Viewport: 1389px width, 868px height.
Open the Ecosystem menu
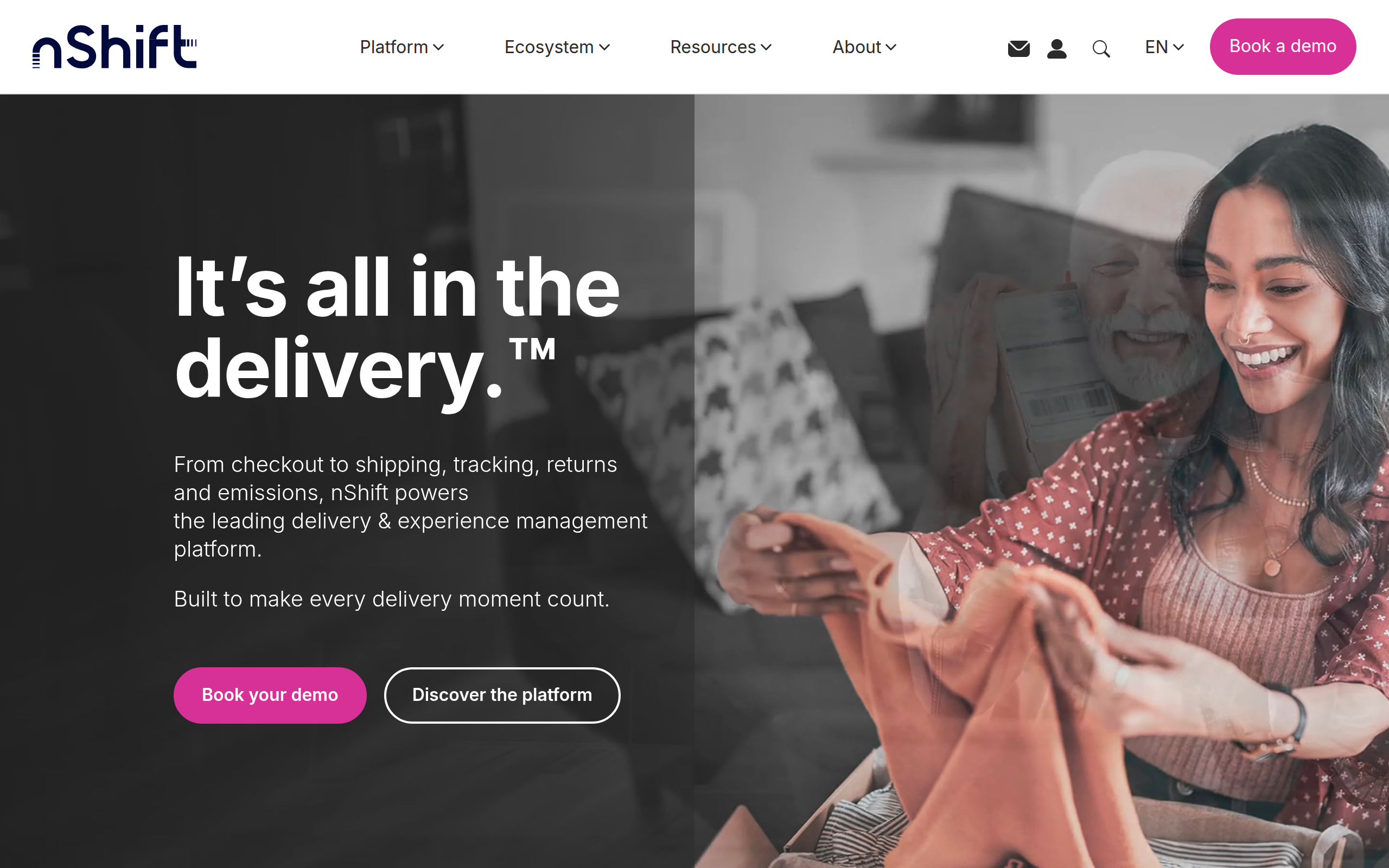click(557, 47)
